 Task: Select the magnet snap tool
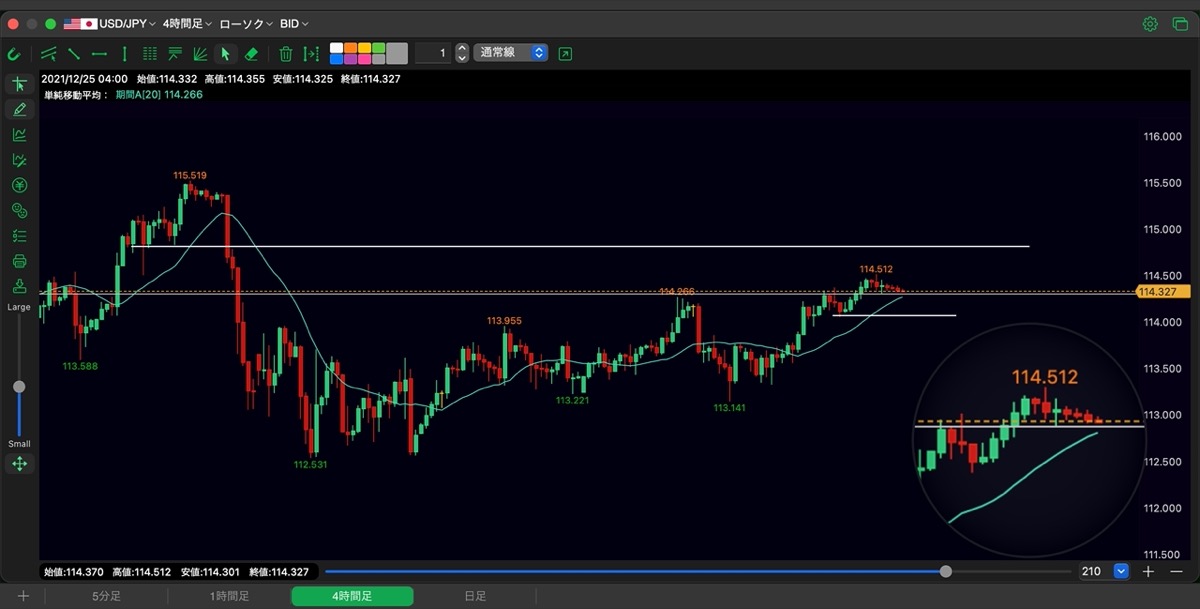coord(14,54)
